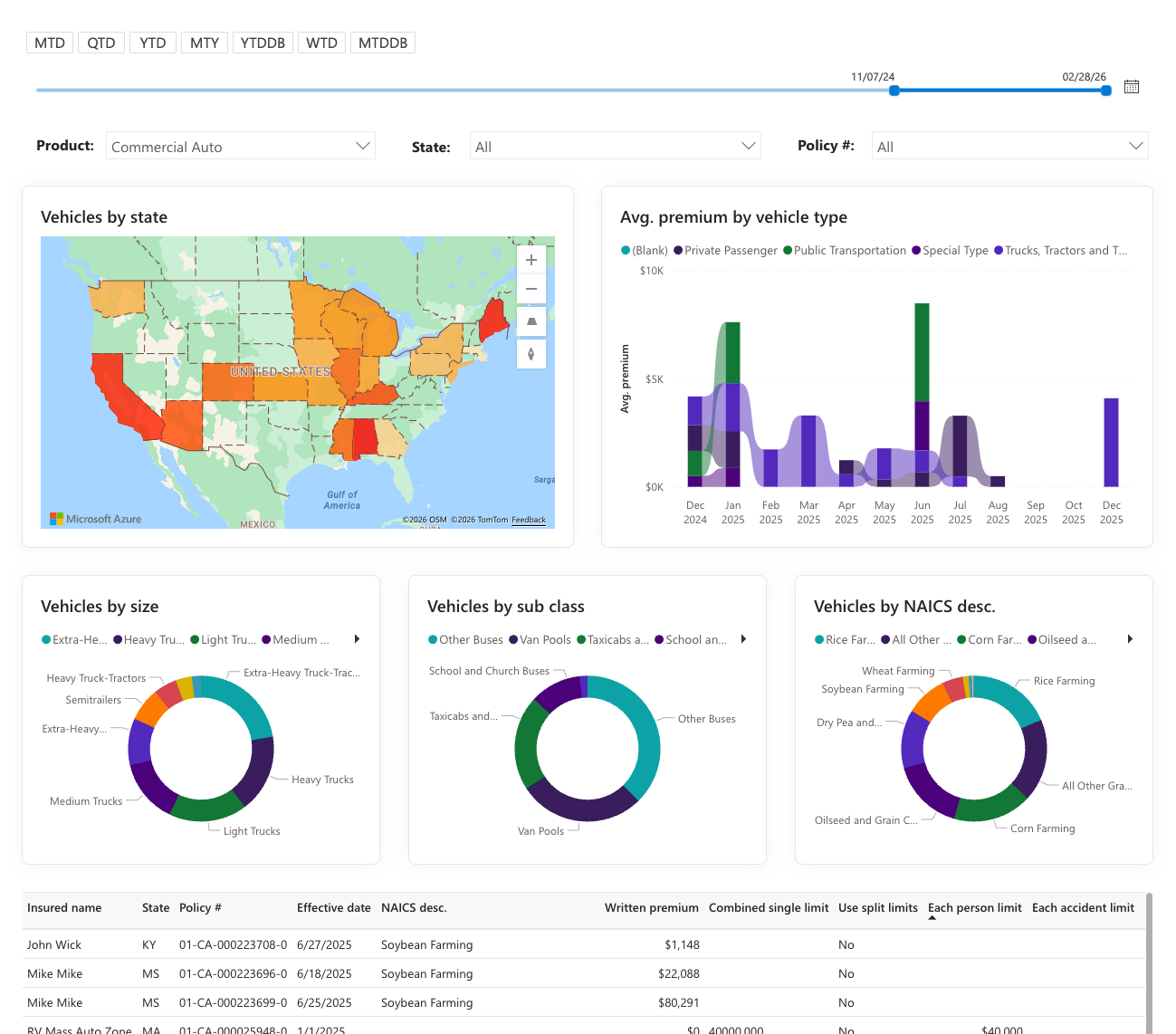Zoom out on the vehicles map
1176x1034 pixels.
point(531,289)
